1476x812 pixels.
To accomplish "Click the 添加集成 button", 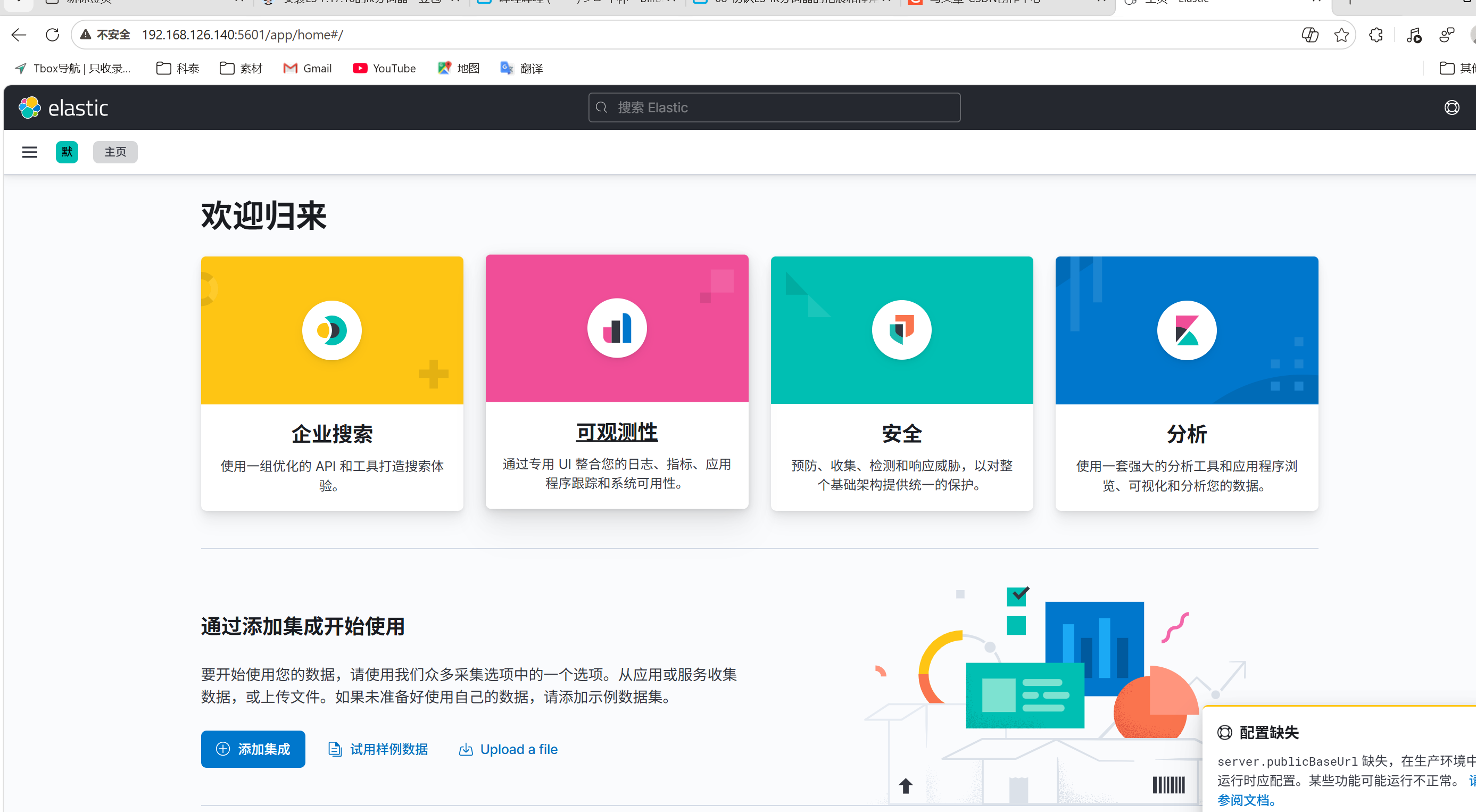I will coord(253,749).
